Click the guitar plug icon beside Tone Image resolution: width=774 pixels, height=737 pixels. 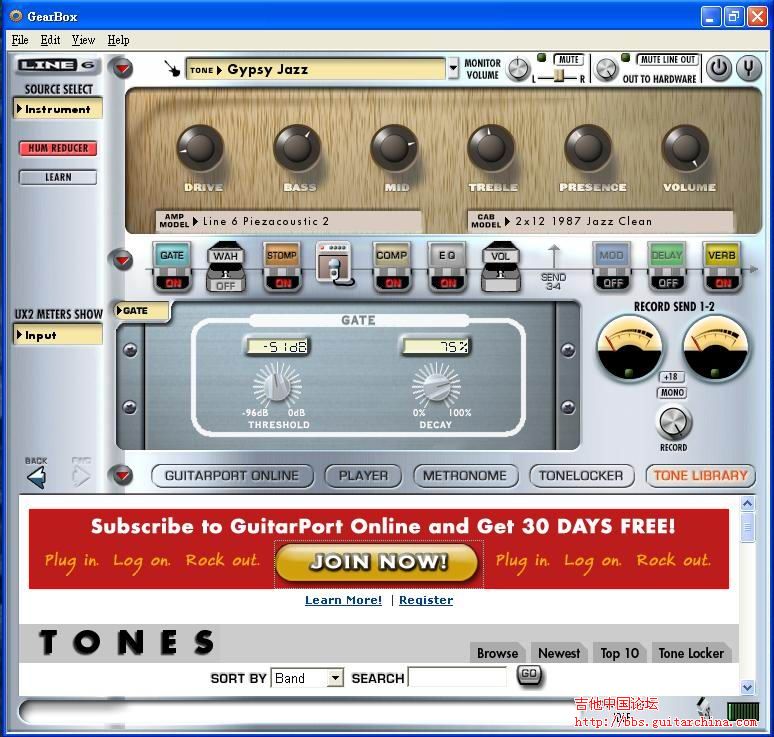coord(172,68)
